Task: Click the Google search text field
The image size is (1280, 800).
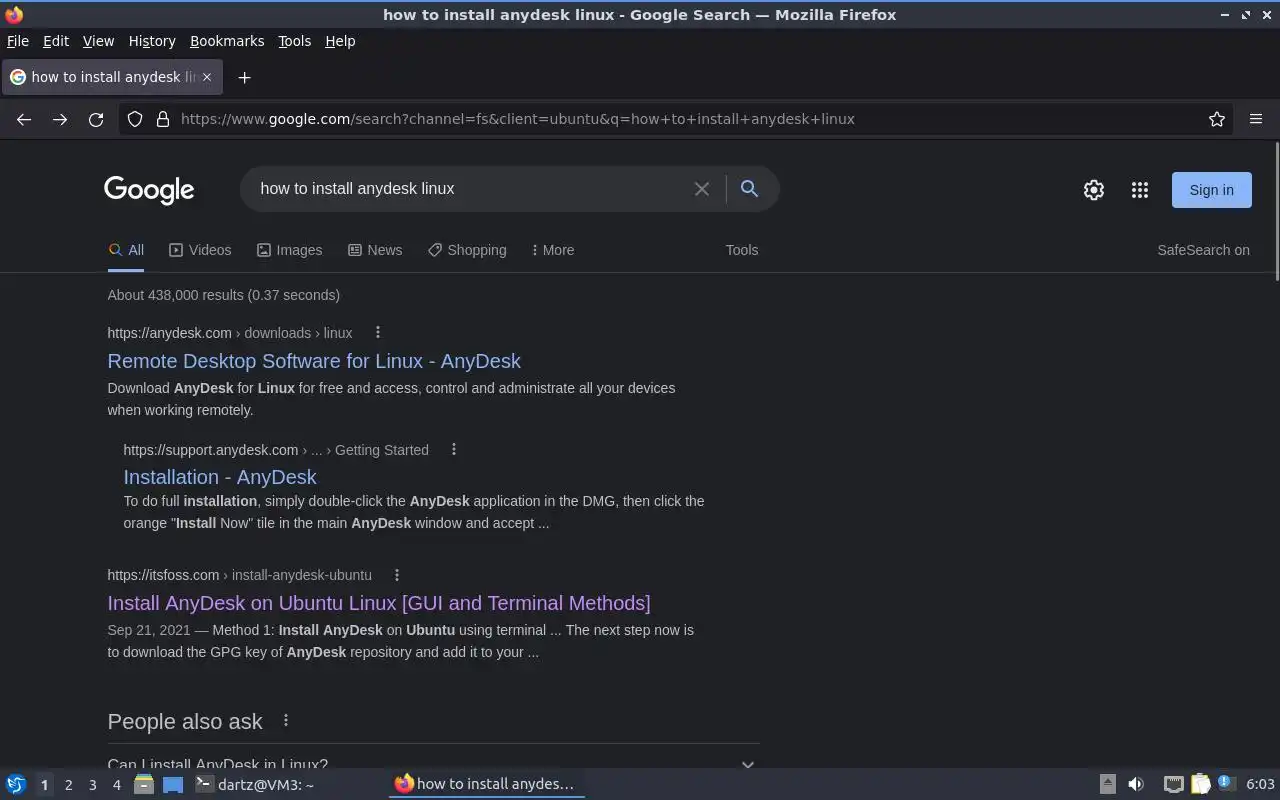Action: [470, 189]
